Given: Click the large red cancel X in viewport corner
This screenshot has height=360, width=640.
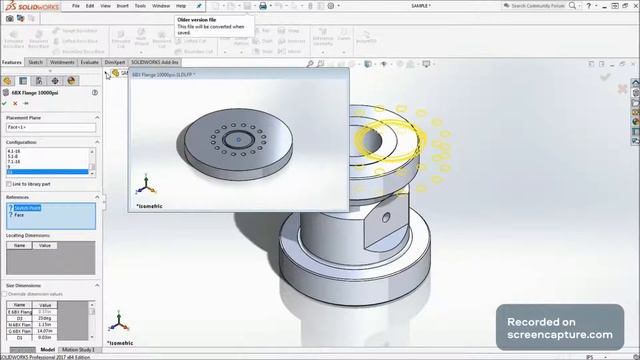Looking at the screenshot, I should (622, 89).
